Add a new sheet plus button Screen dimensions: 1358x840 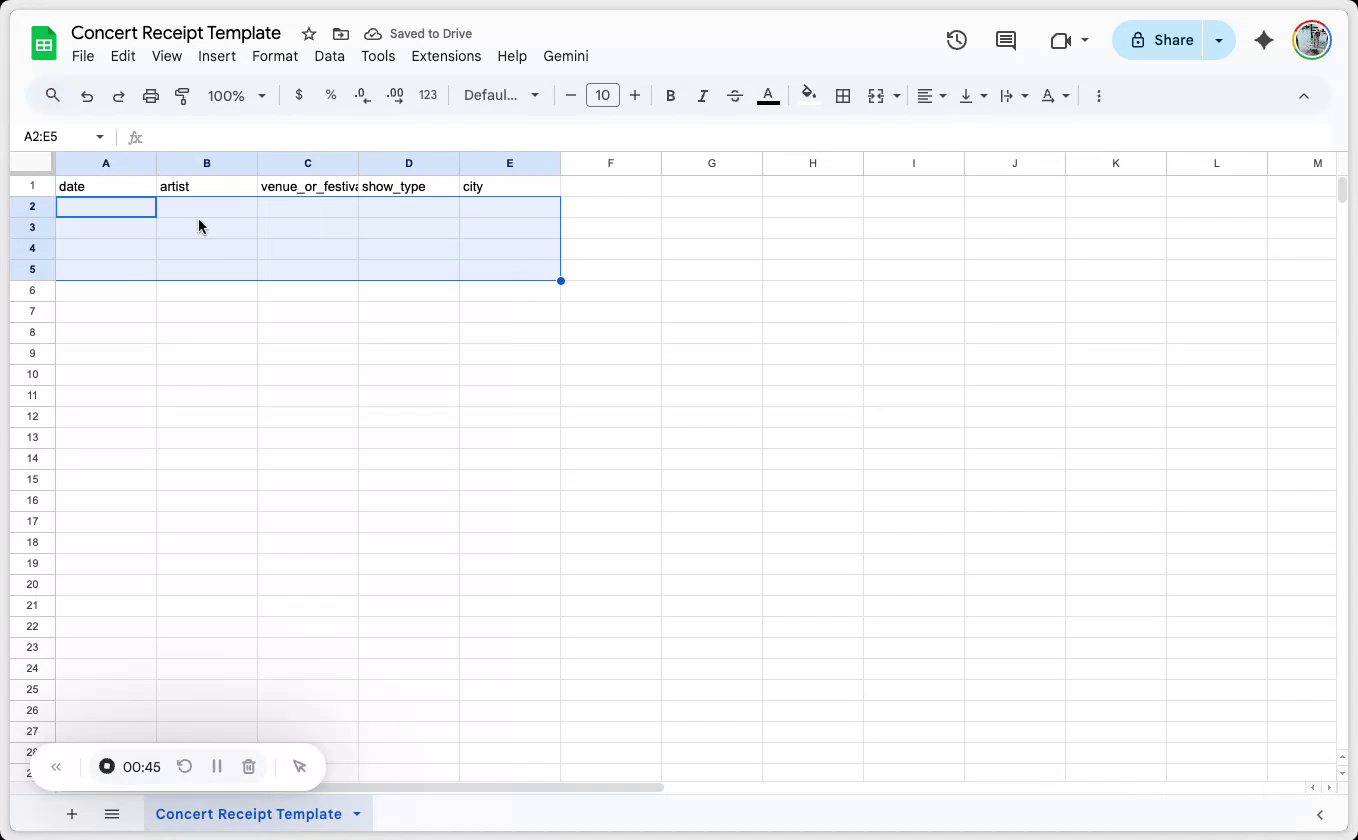pyautogui.click(x=72, y=814)
